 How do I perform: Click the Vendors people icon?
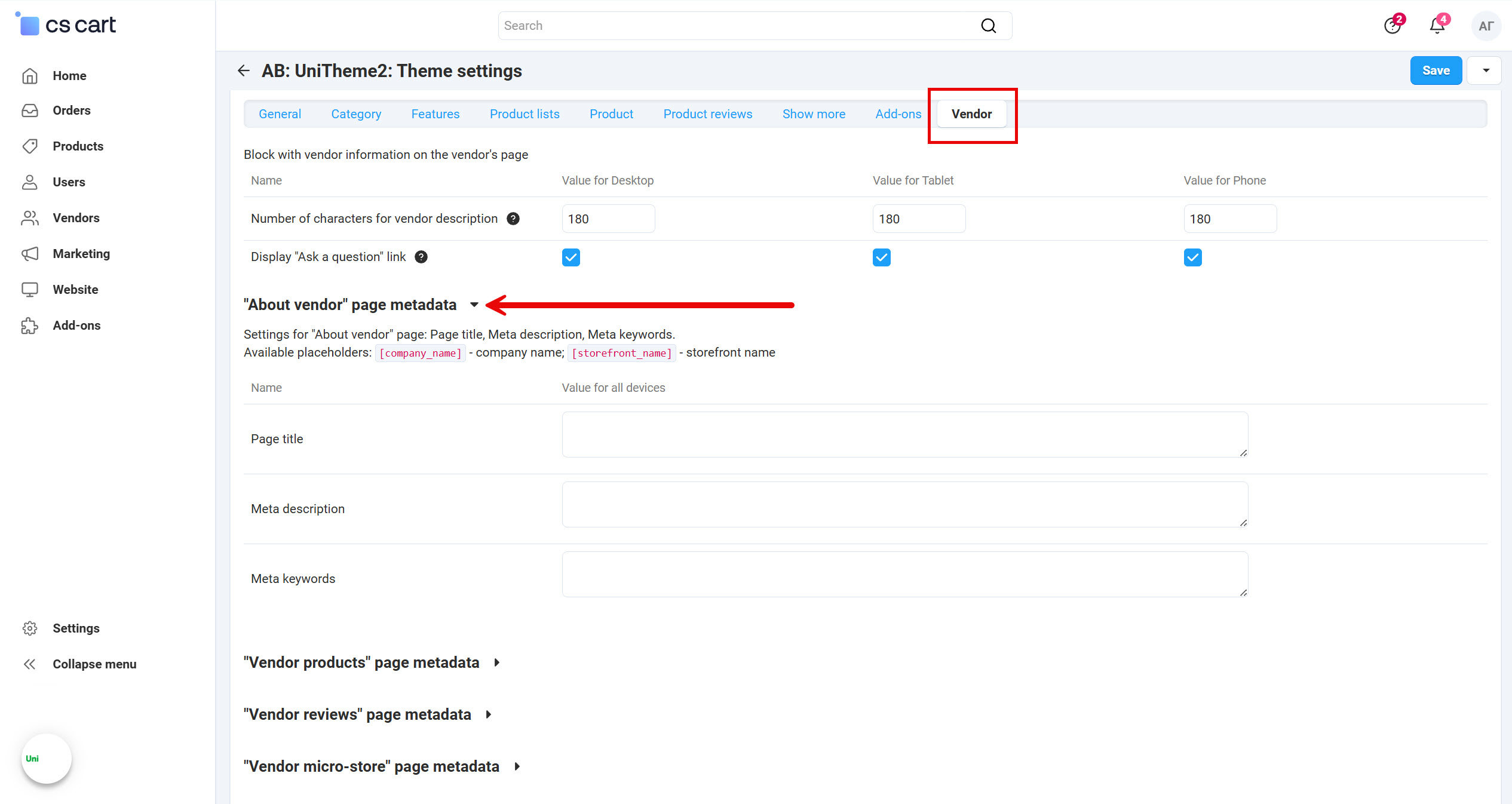30,218
